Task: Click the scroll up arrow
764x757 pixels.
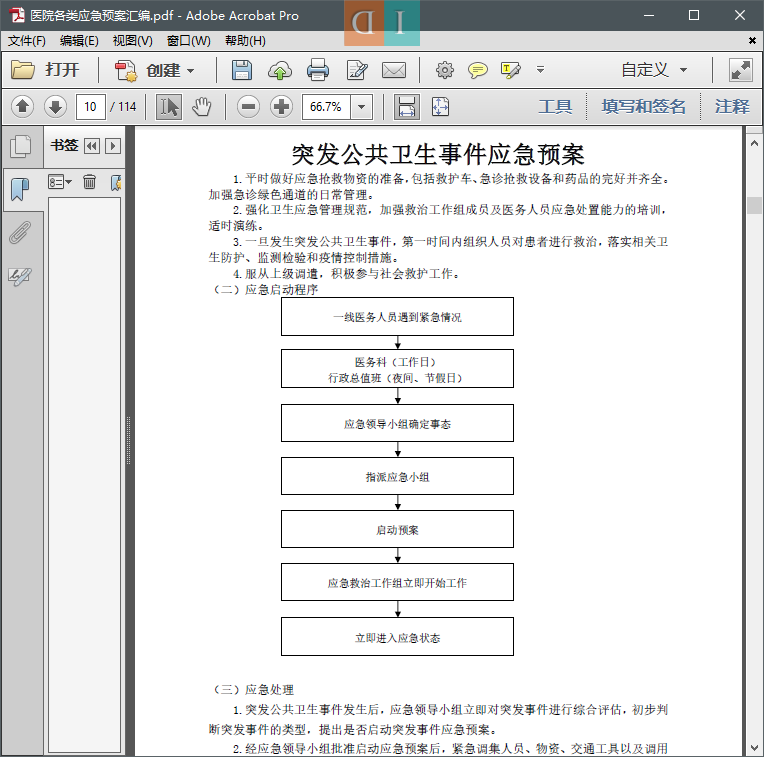Action: coord(754,143)
